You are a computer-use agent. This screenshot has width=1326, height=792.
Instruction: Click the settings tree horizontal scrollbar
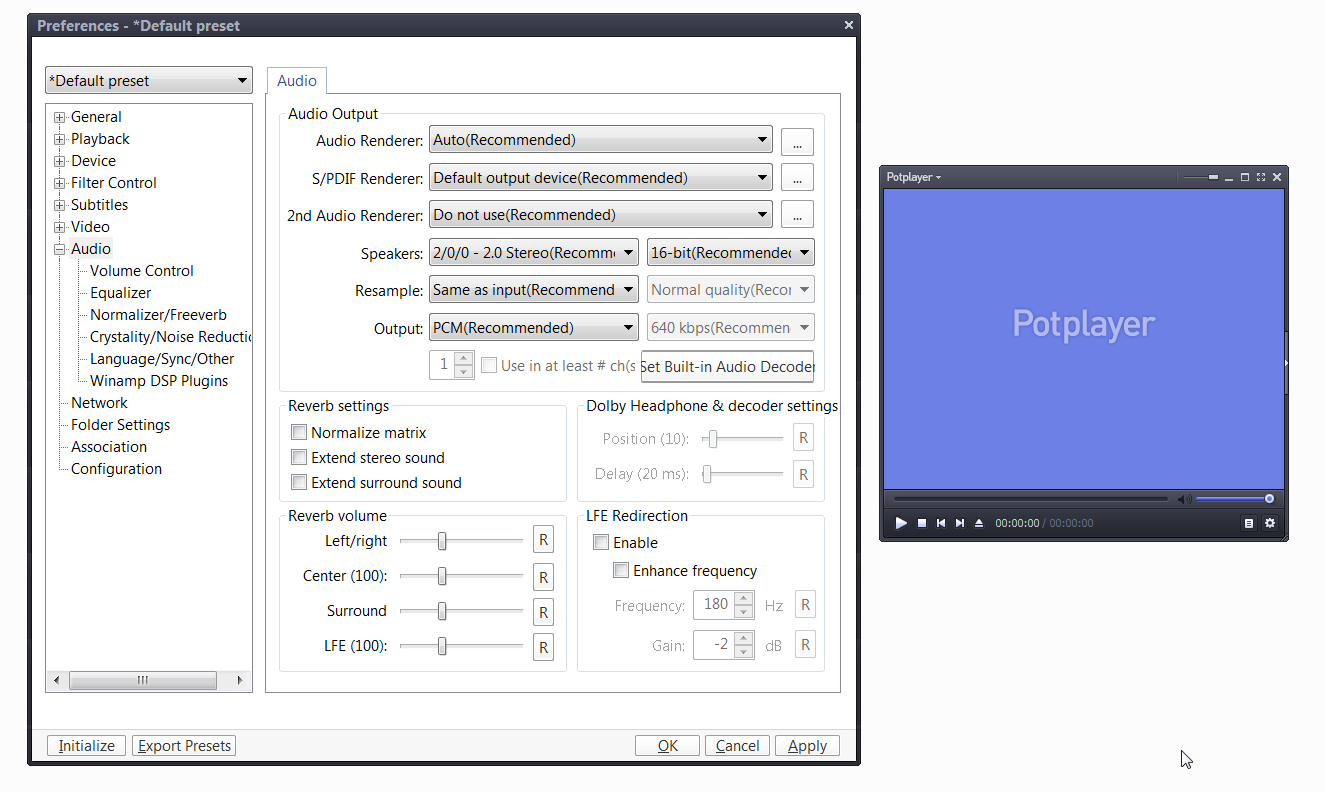pyautogui.click(x=149, y=681)
